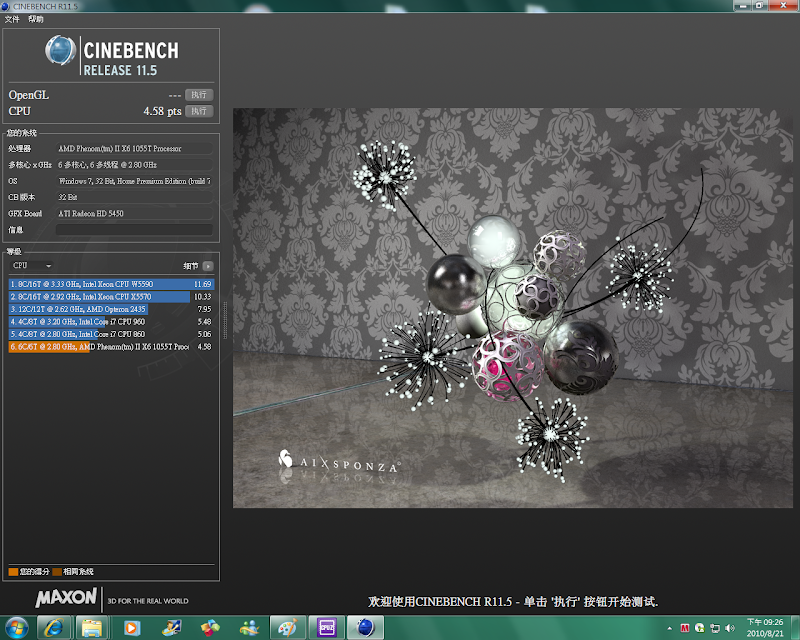
Task: Open the CPU ranking type dropdown
Action: pyautogui.click(x=32, y=265)
